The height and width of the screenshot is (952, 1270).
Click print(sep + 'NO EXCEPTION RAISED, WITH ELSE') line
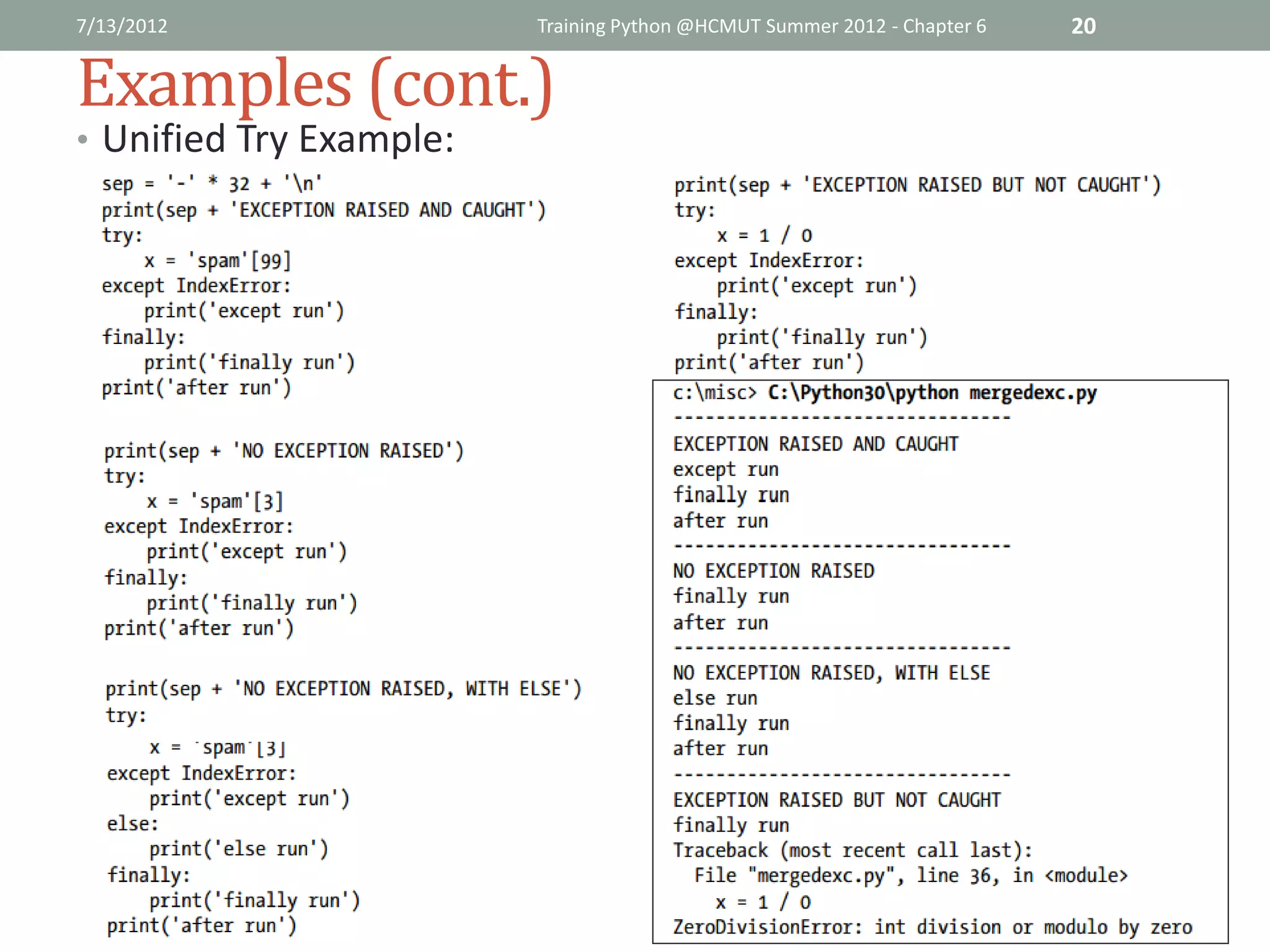344,689
